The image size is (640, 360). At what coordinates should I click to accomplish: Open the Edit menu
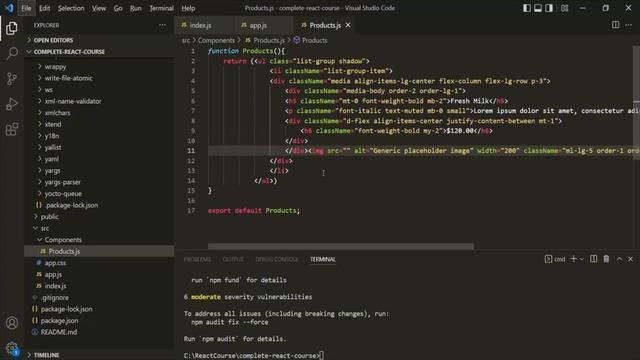44,8
